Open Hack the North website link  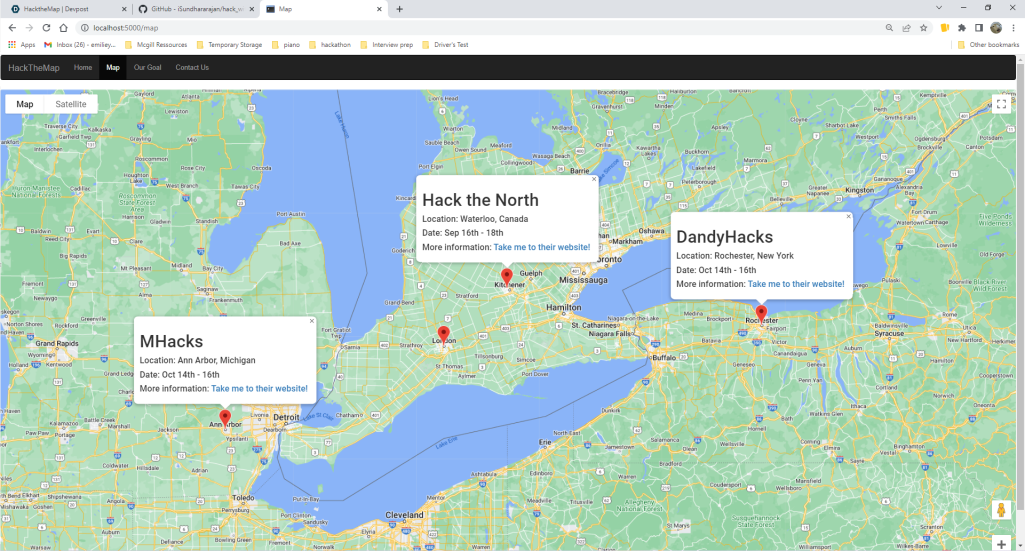[x=542, y=247]
